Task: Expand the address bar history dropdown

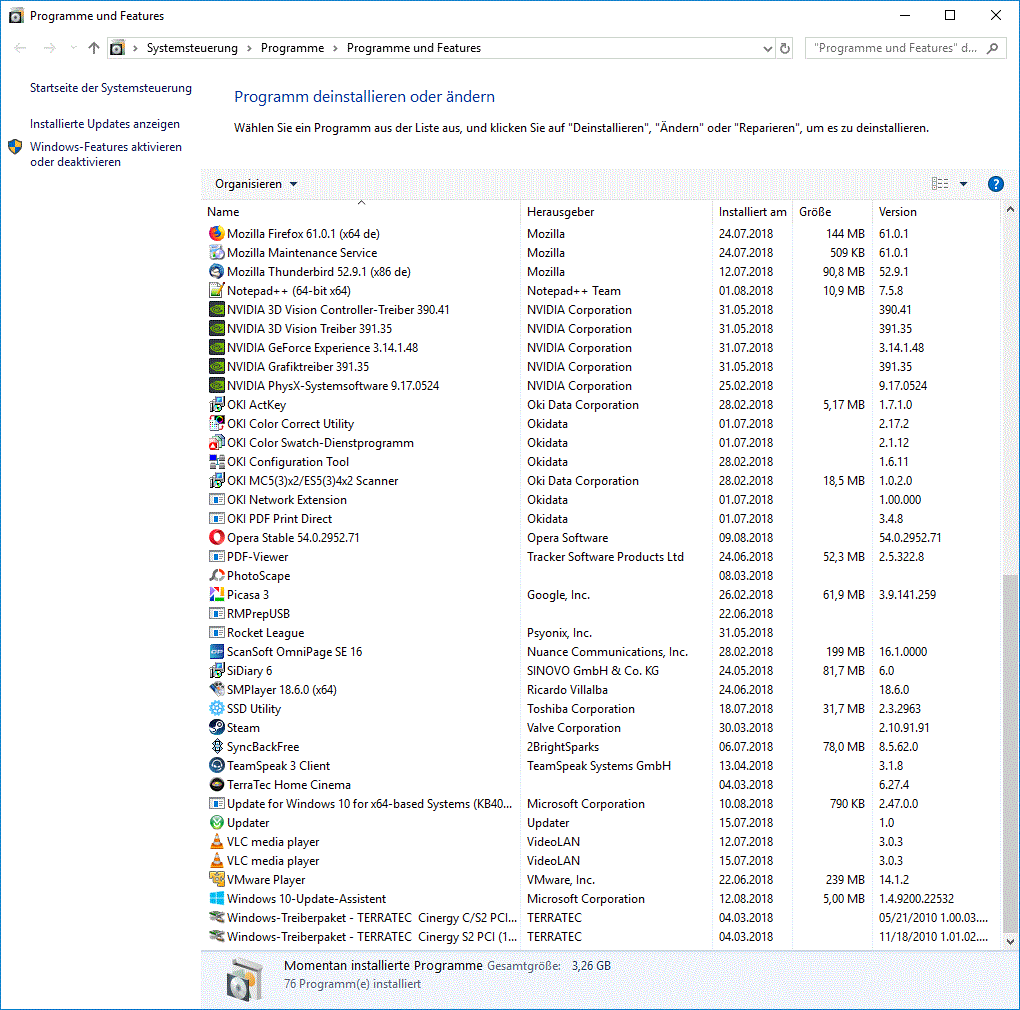Action: 768,48
